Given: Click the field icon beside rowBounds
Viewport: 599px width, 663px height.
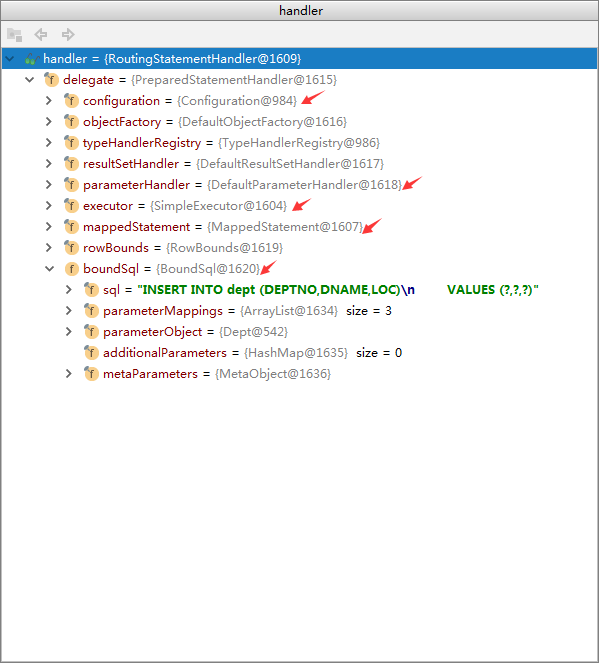Looking at the screenshot, I should coord(71,247).
